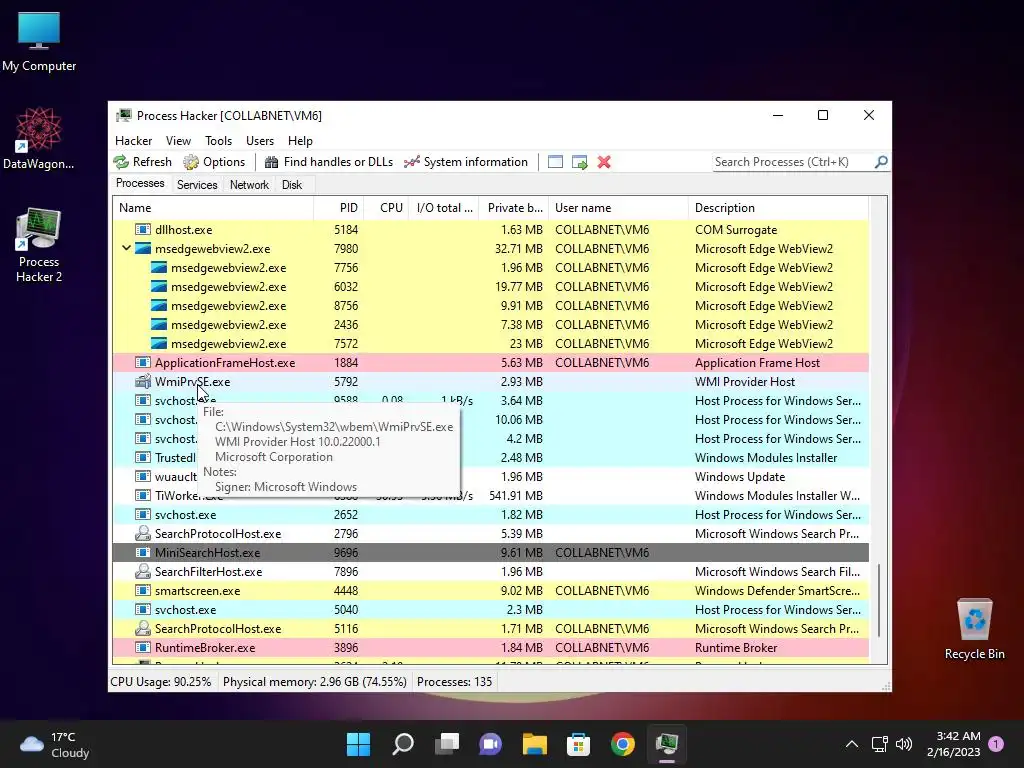Switch to the Disk tab
This screenshot has width=1024, height=768.
point(292,185)
